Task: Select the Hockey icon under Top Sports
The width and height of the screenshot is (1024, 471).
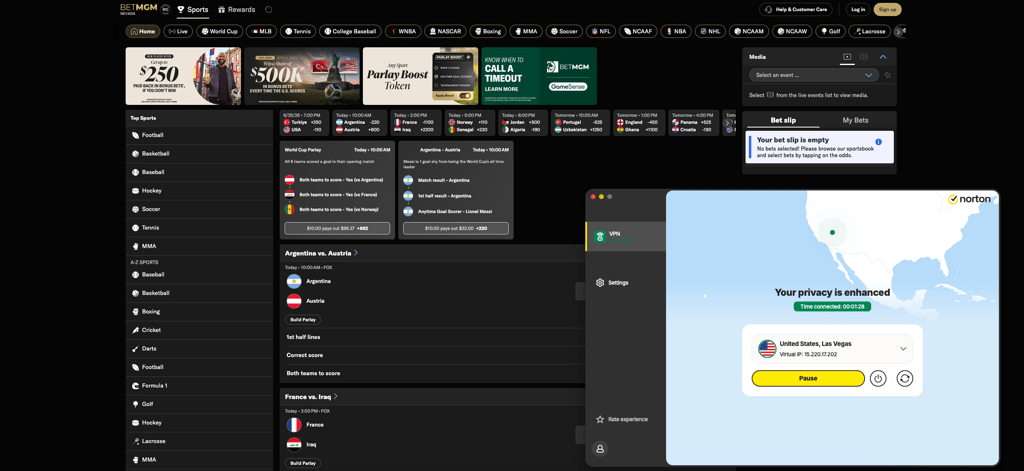Action: click(135, 191)
